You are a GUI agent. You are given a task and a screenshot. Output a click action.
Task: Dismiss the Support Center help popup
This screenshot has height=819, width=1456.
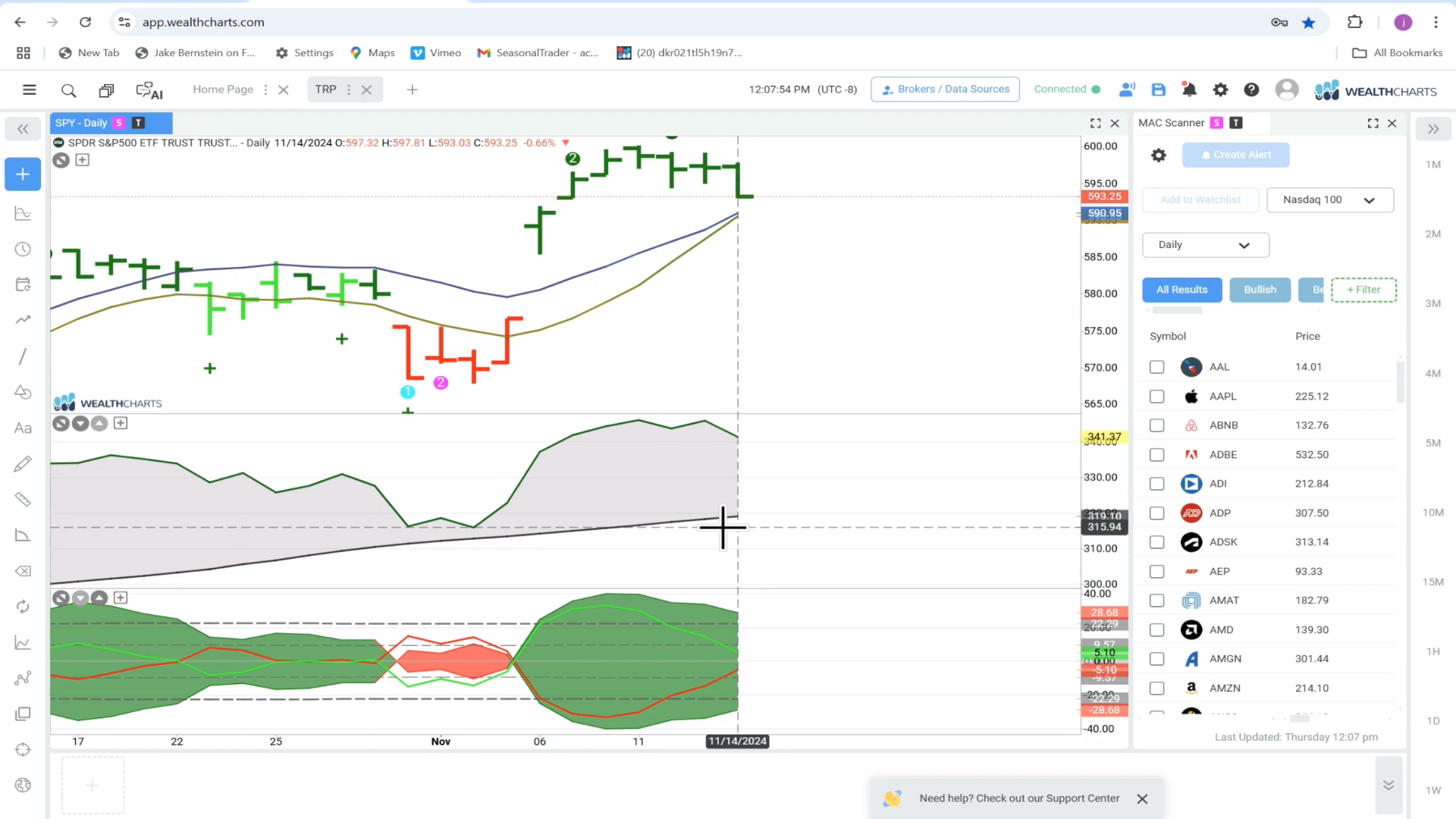pos(1142,799)
